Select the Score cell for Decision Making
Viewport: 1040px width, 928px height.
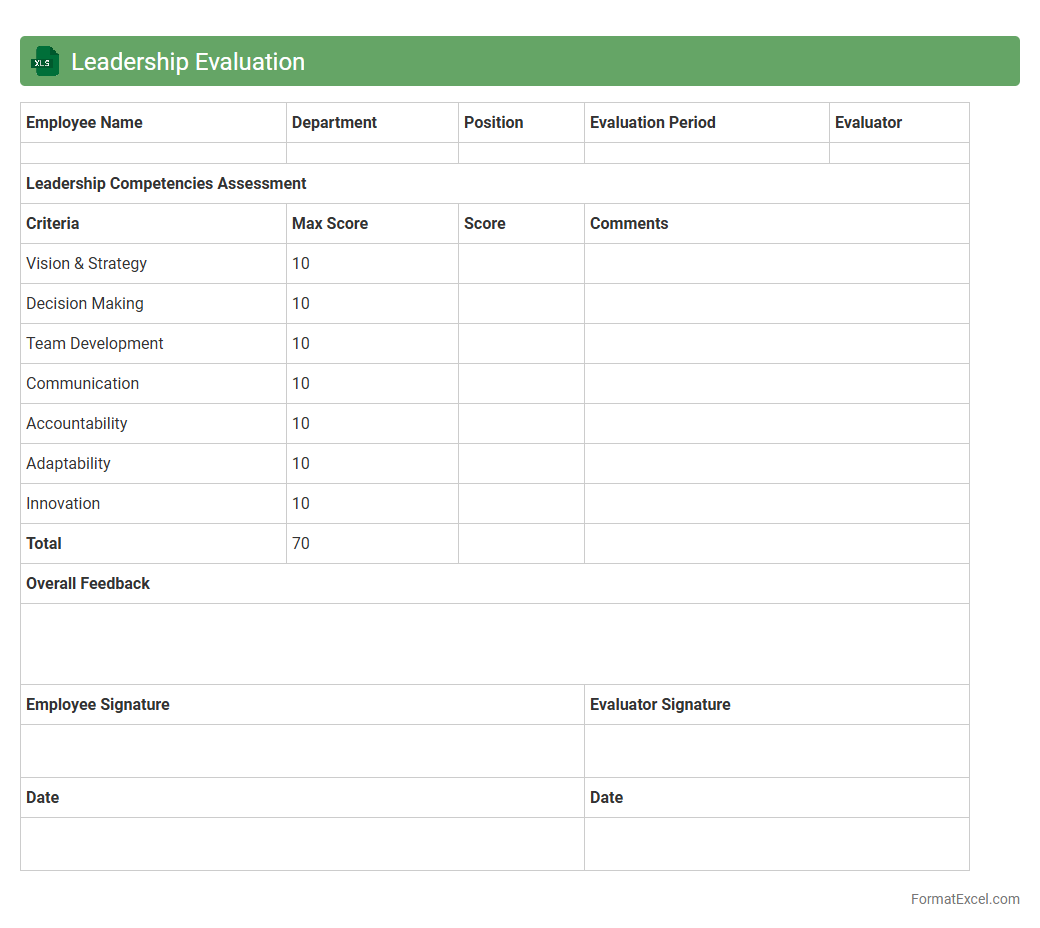521,304
